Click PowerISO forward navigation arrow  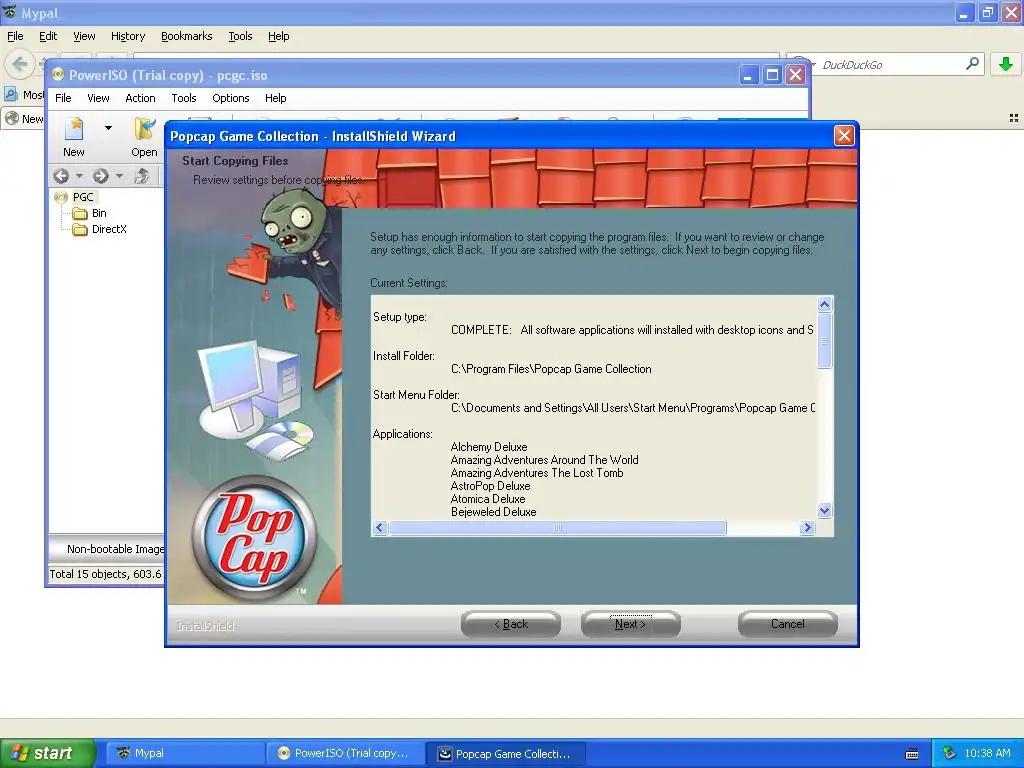pyautogui.click(x=101, y=176)
